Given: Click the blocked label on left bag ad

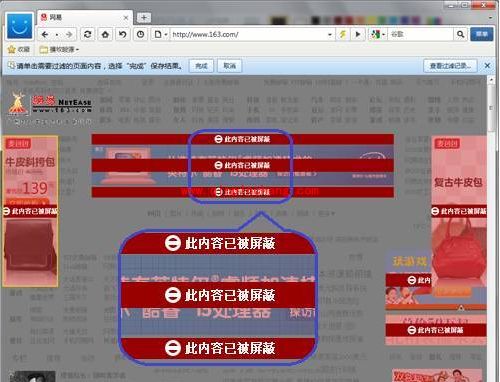Looking at the screenshot, I should [x=30, y=211].
